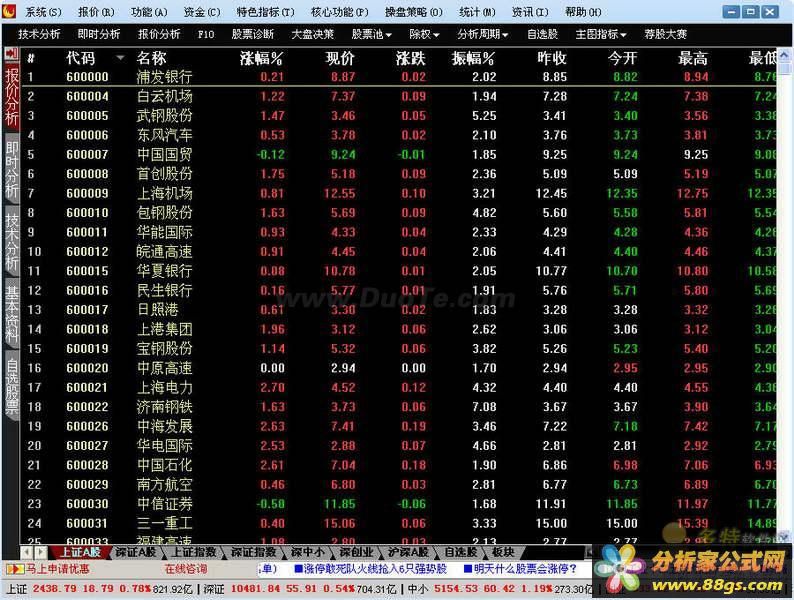Click the vertical scrollbar up arrow
The image size is (794, 600).
(x=784, y=55)
